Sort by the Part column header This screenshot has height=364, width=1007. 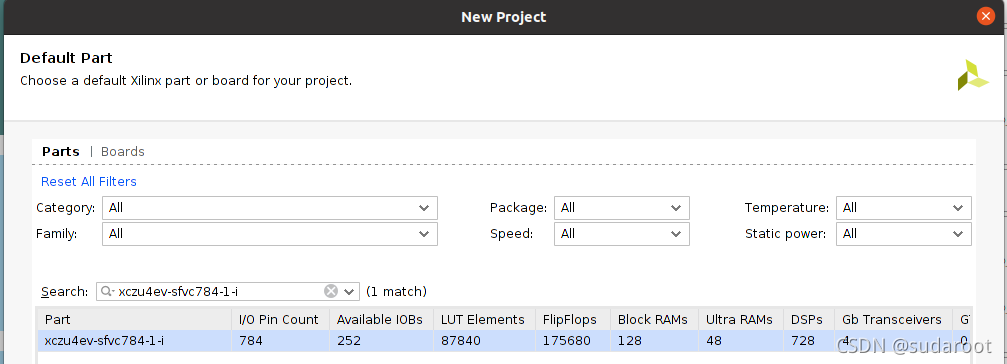[134, 320]
